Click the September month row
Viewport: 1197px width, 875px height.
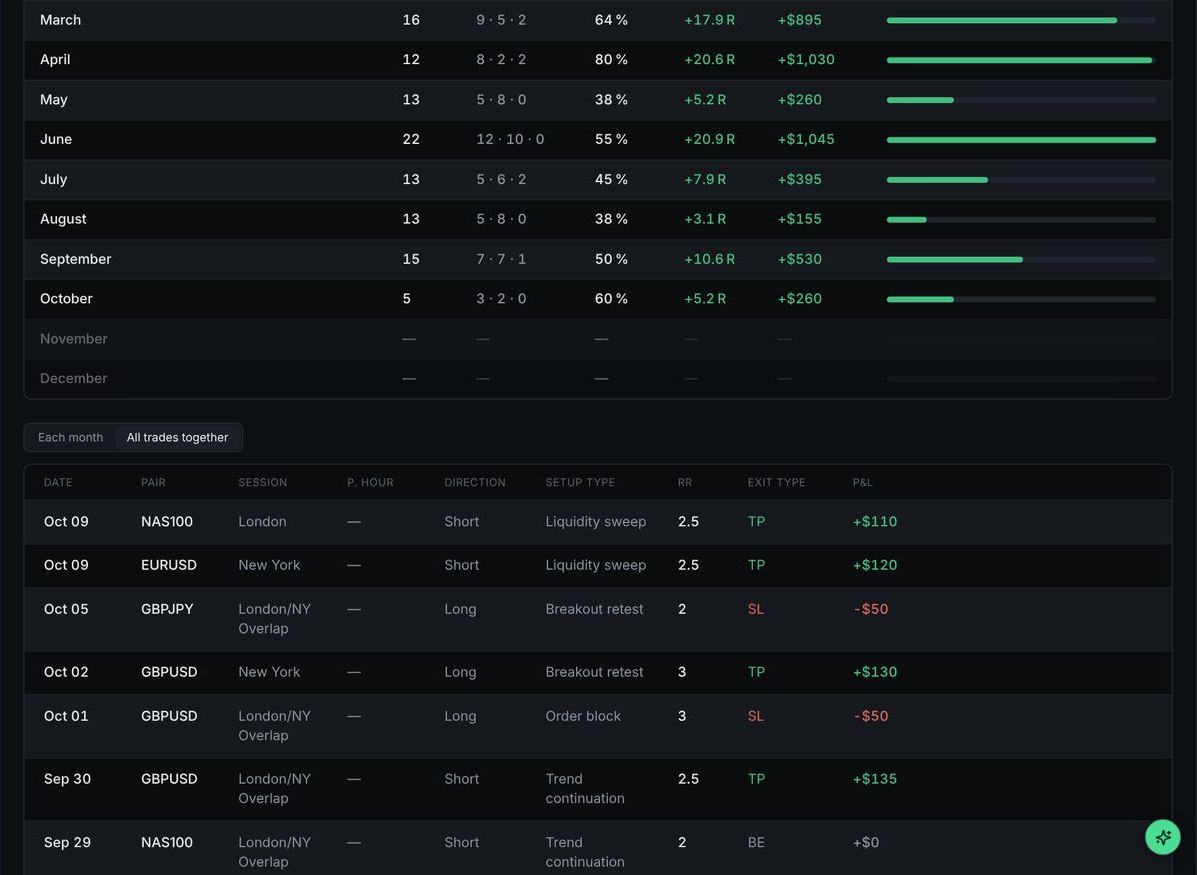[598, 260]
